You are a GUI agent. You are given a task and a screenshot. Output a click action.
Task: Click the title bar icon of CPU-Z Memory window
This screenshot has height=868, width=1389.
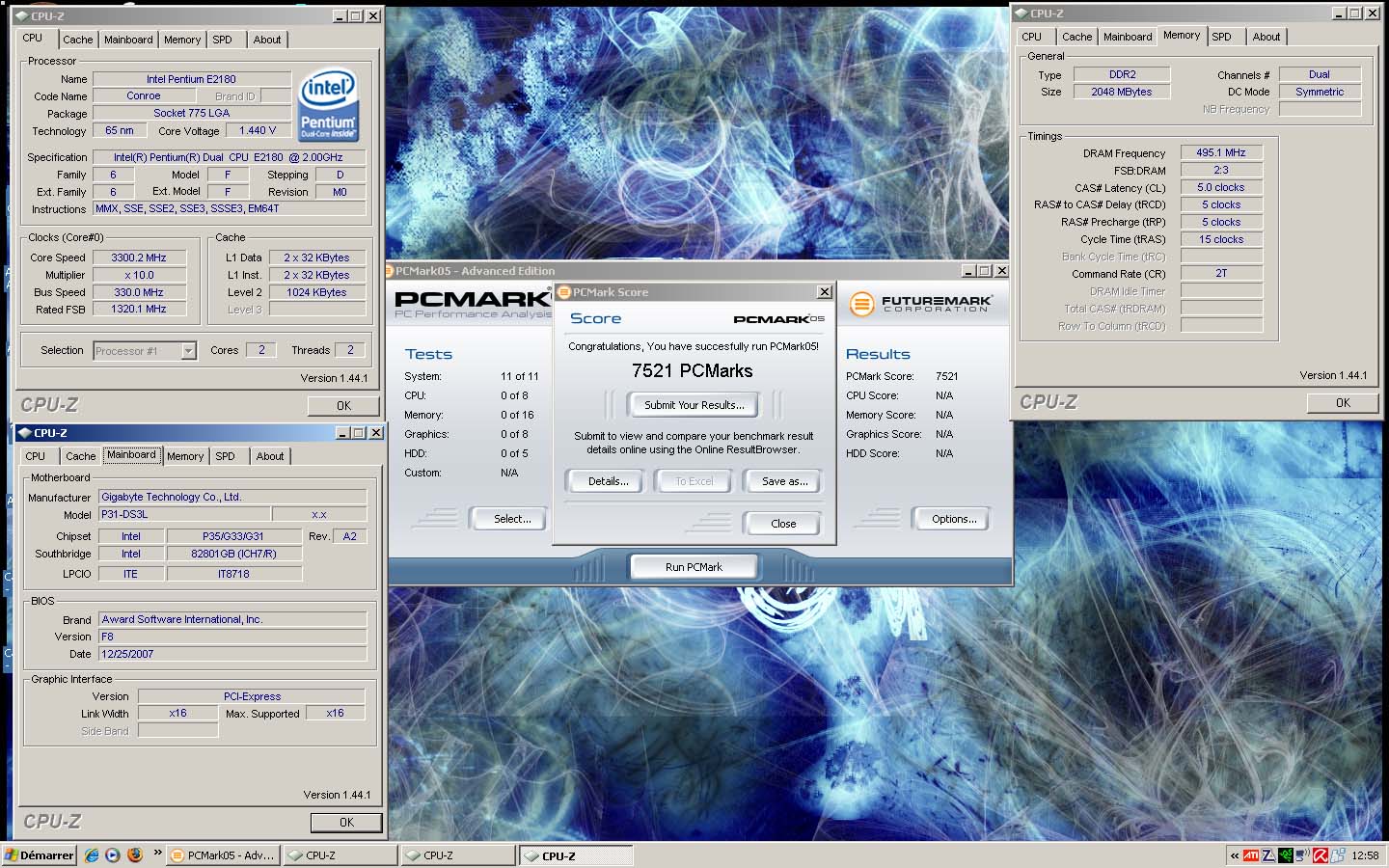tap(1021, 14)
